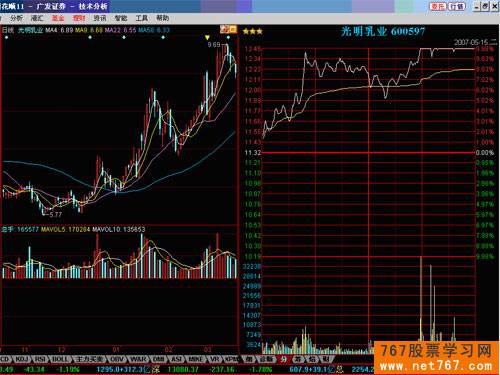Click the three-star rating icon

pos(253,32)
